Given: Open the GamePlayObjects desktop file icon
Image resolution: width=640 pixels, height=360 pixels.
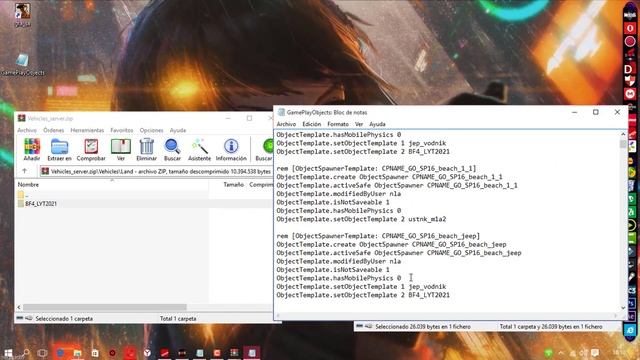Looking at the screenshot, I should 22,60.
